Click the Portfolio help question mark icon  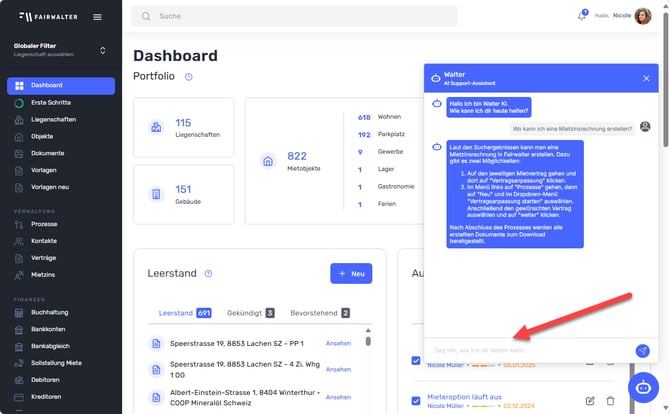tap(189, 77)
